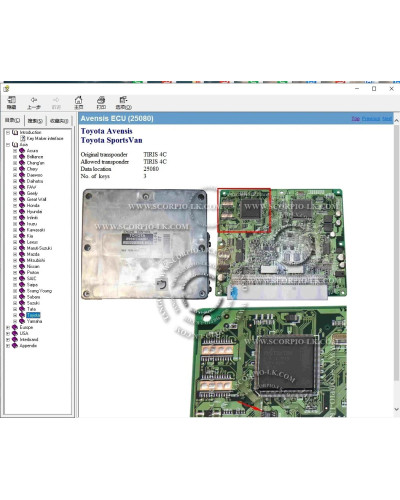Select the Maruti-Suzuki tree entry
Screen dimensions: 400x500
click(39, 248)
